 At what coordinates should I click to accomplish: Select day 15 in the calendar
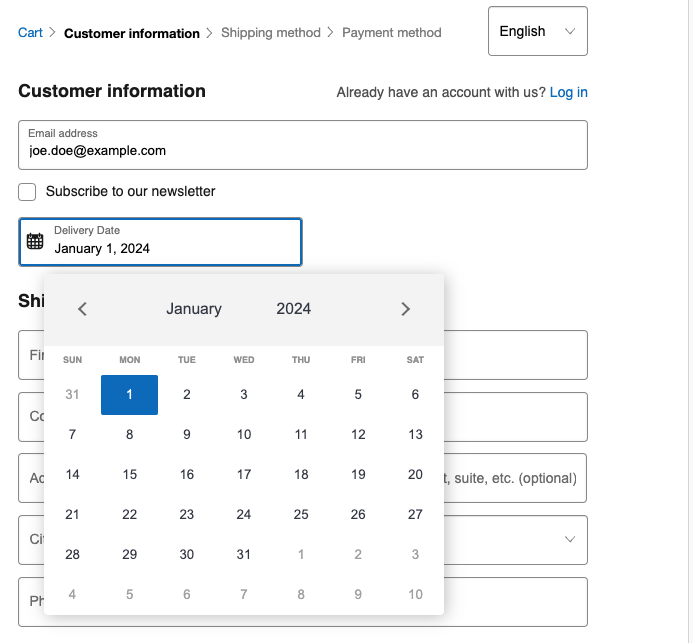[x=130, y=476]
